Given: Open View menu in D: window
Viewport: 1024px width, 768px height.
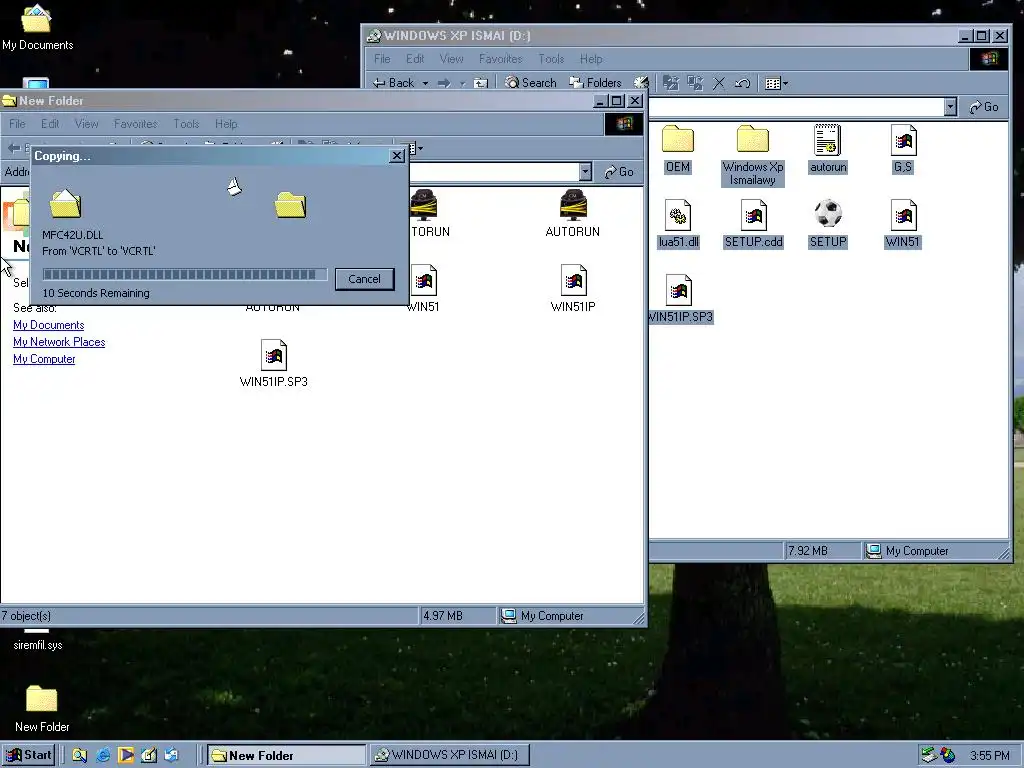Looking at the screenshot, I should 451,59.
